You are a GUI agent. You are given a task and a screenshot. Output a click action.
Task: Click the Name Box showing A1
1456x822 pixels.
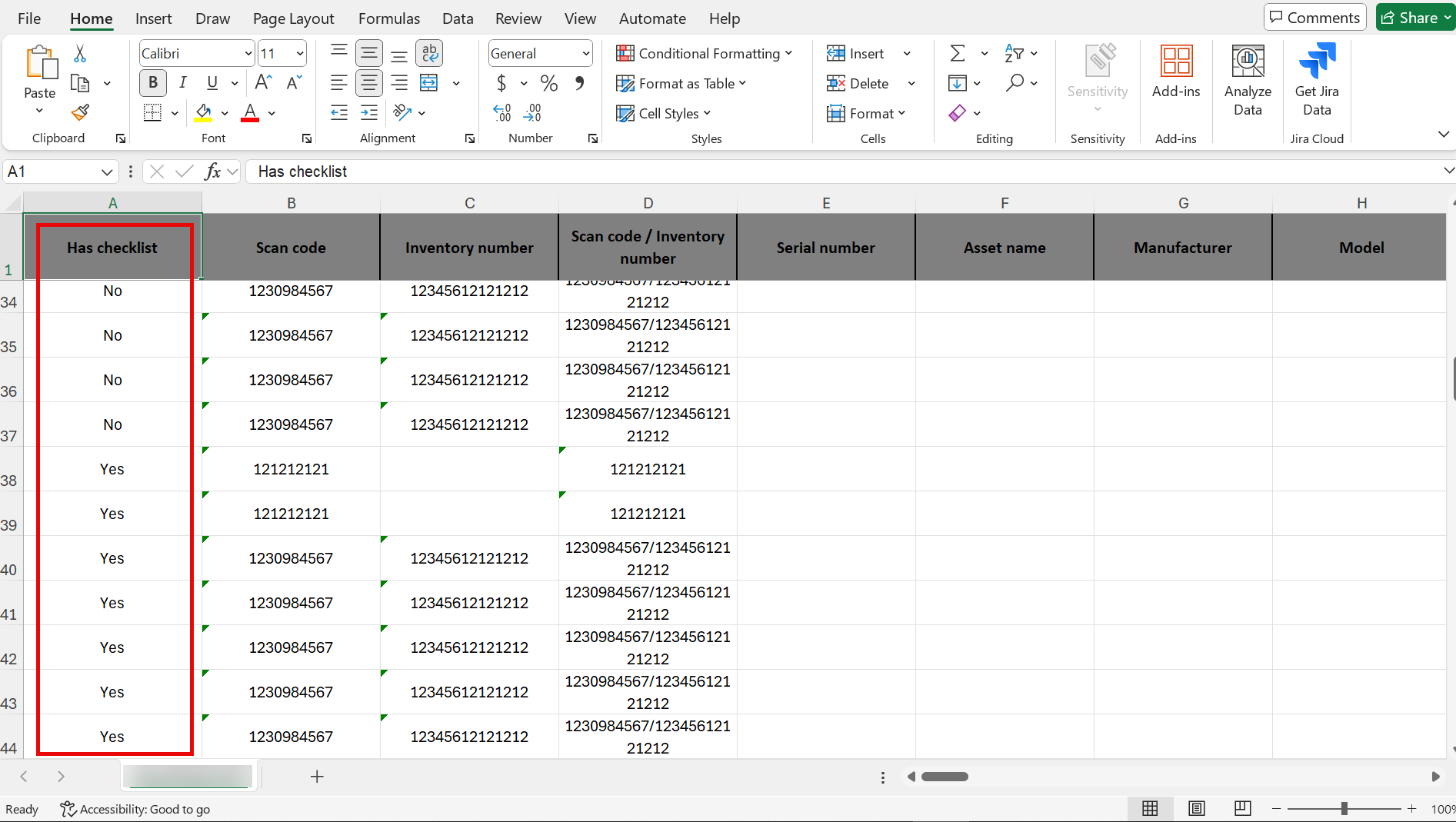50,171
